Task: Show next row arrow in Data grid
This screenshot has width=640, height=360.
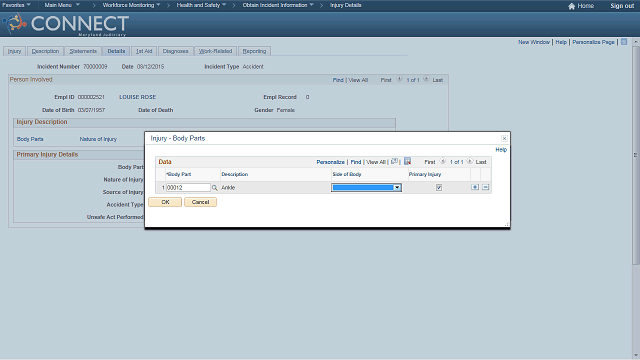Action: coord(469,162)
